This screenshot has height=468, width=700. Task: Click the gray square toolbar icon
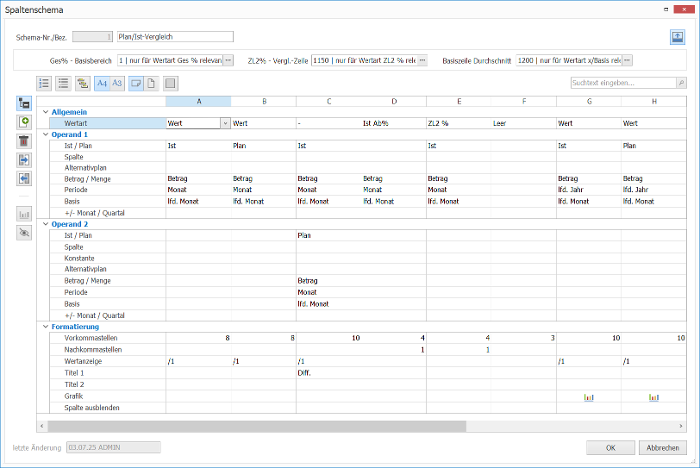[170, 83]
